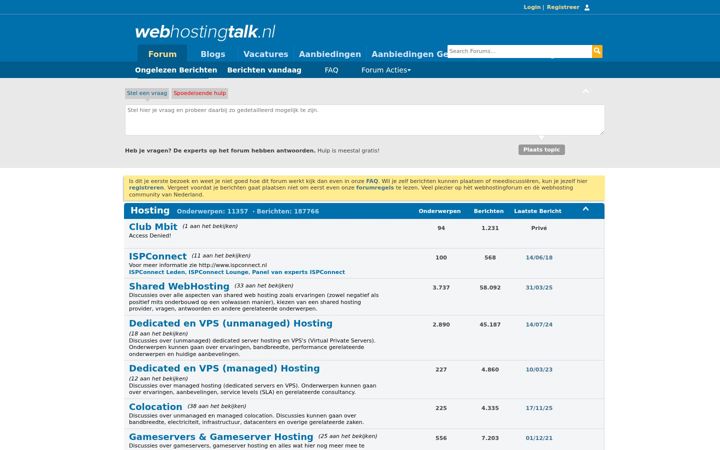Open Gameservers last post 01/12/21
Viewport: 720px width, 450px height.
pos(539,438)
